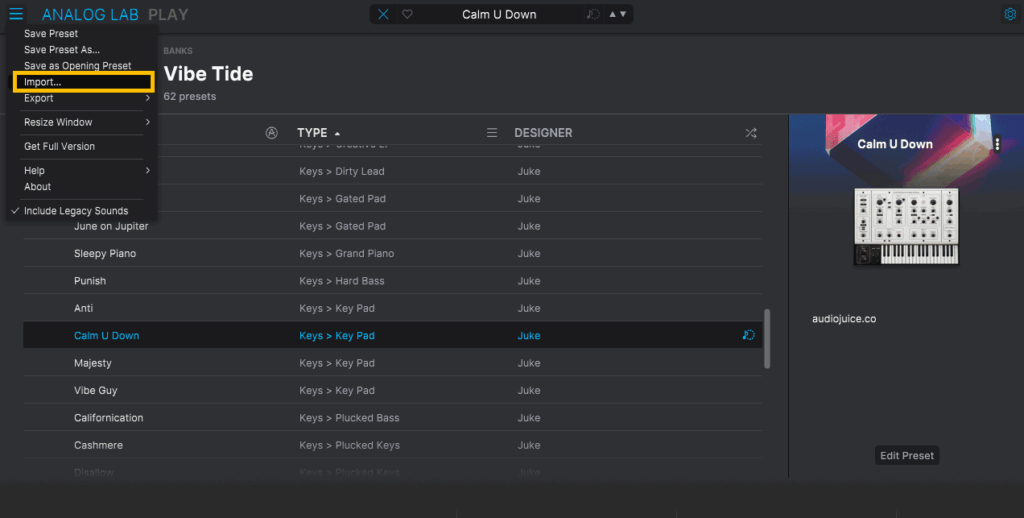Click the Juke designer in the Punish row
The image size is (1024, 518).
tap(529, 281)
